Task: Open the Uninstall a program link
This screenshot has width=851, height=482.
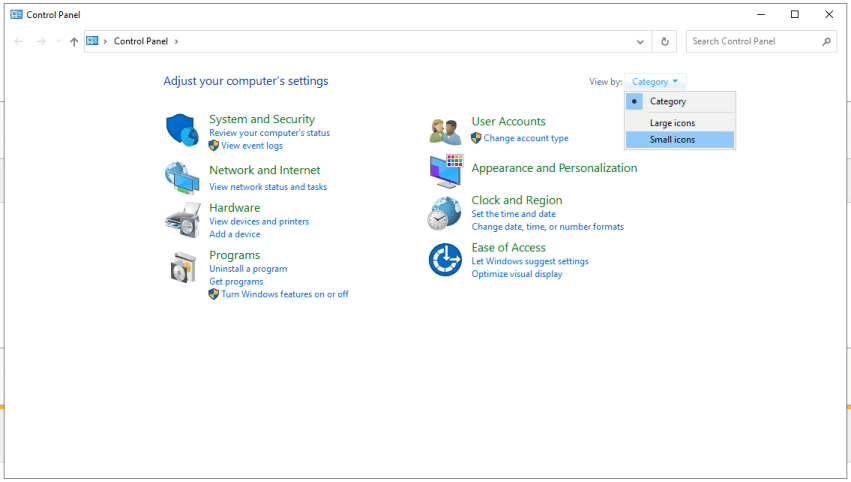Action: 248,269
